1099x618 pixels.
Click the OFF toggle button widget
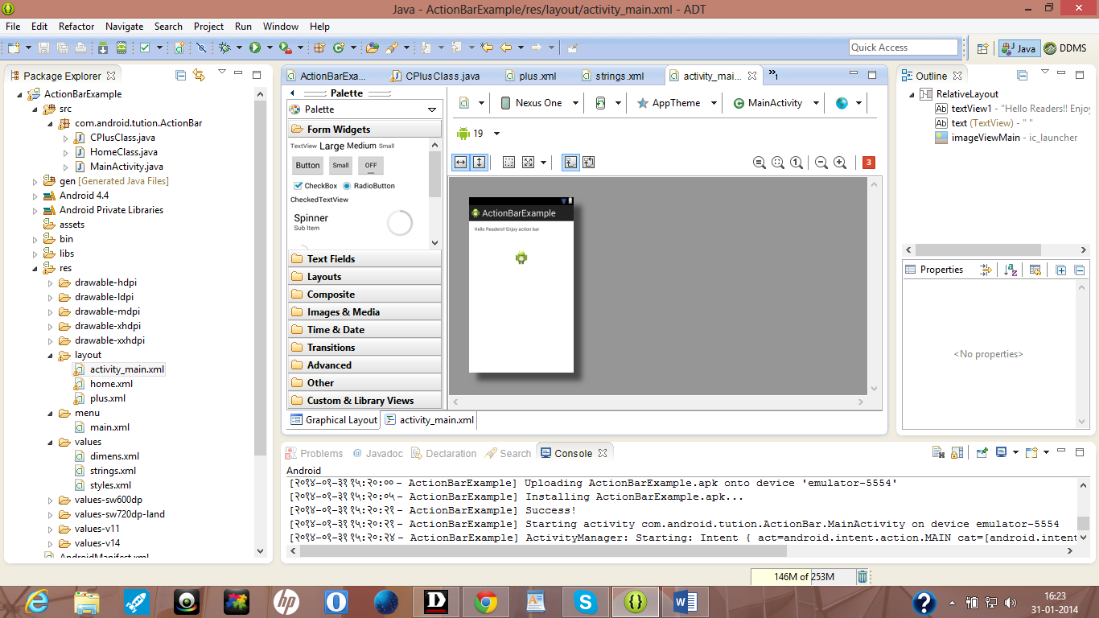click(x=370, y=165)
